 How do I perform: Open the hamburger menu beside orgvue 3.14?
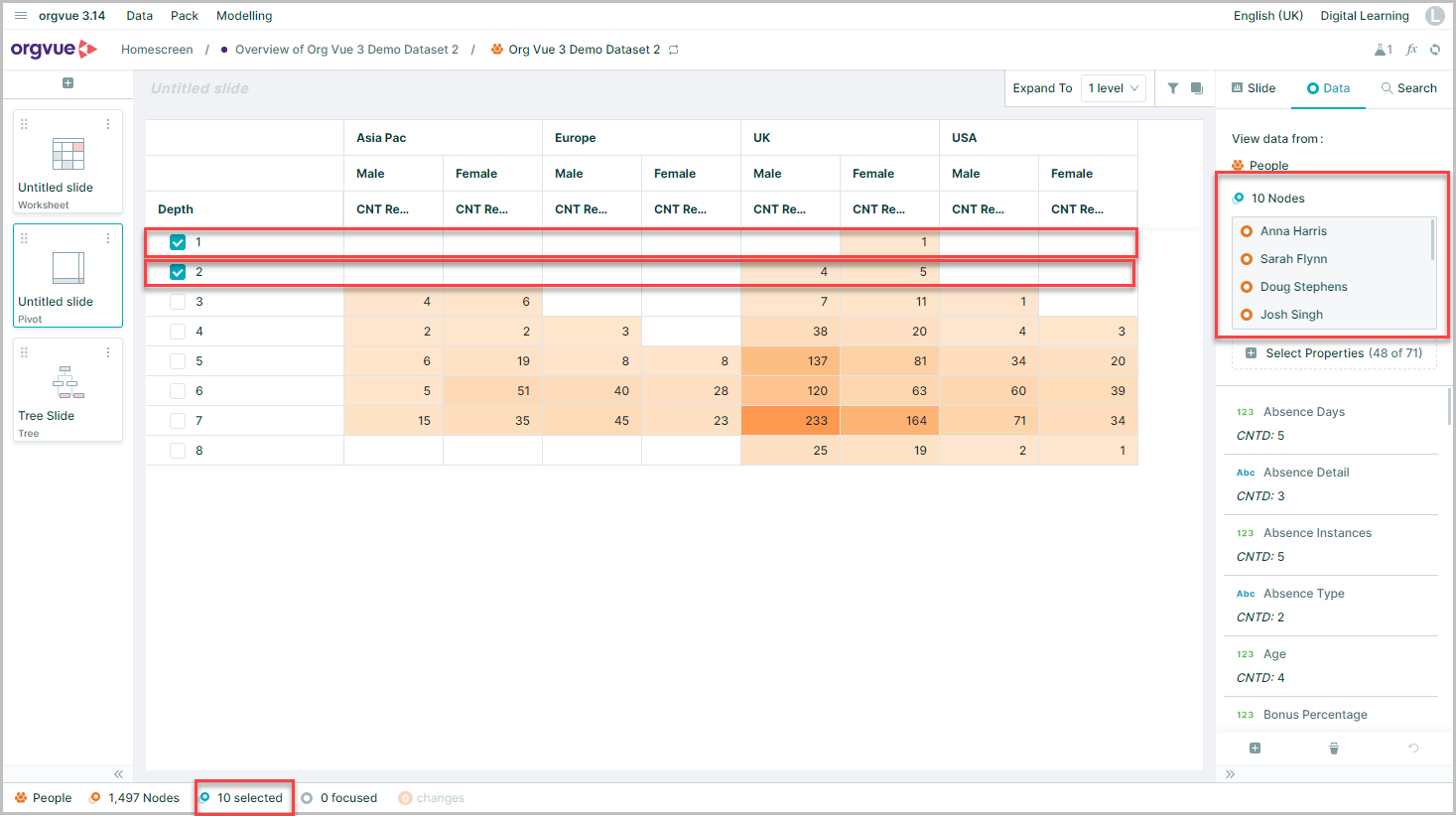coord(21,16)
